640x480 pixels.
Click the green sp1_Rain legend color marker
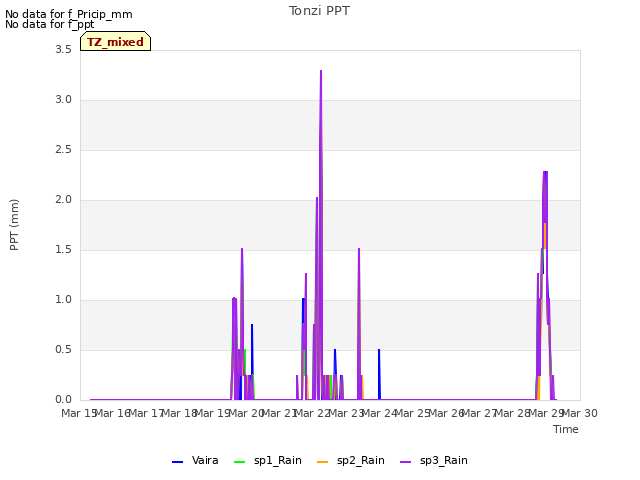point(240,462)
